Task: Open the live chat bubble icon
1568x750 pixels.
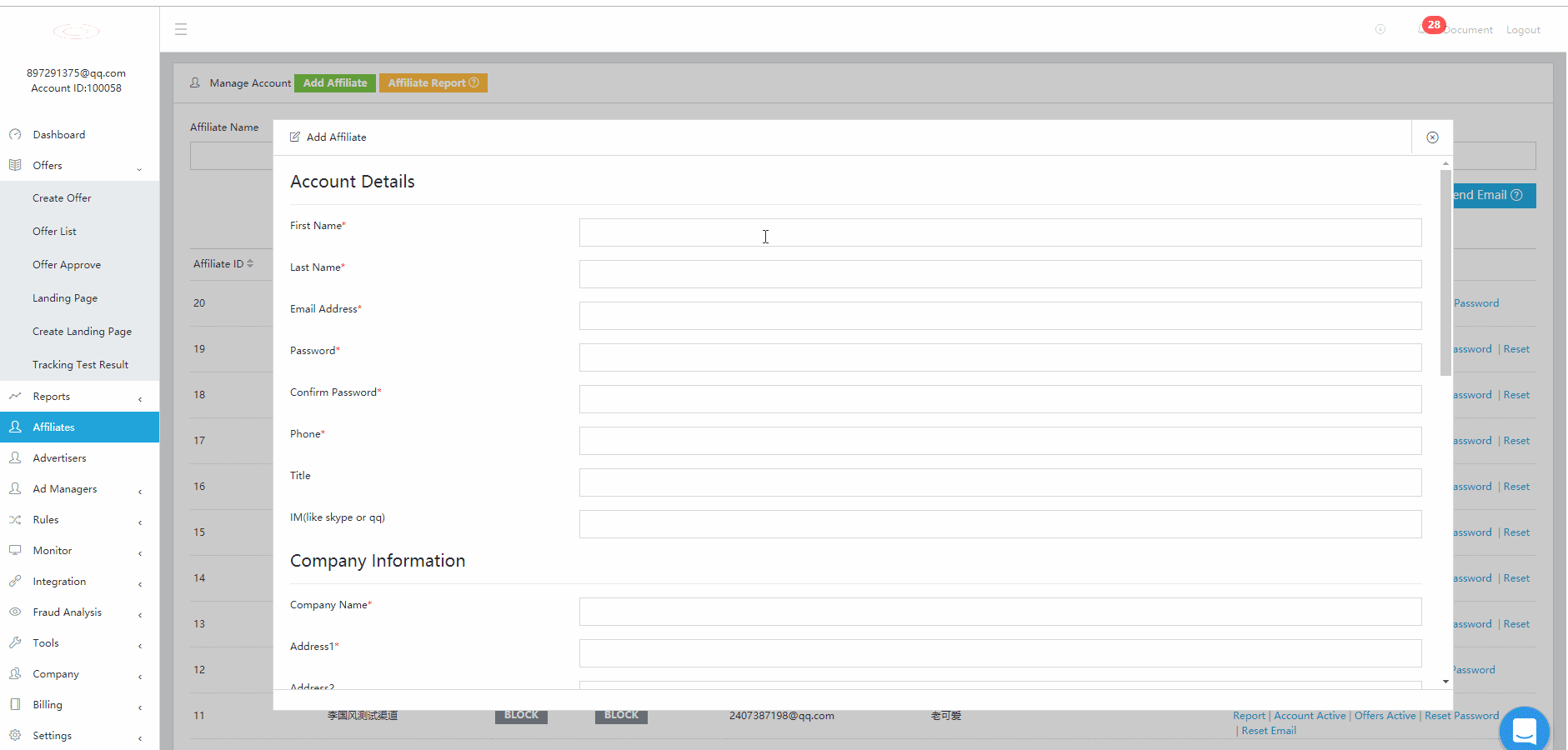Action: (1524, 731)
